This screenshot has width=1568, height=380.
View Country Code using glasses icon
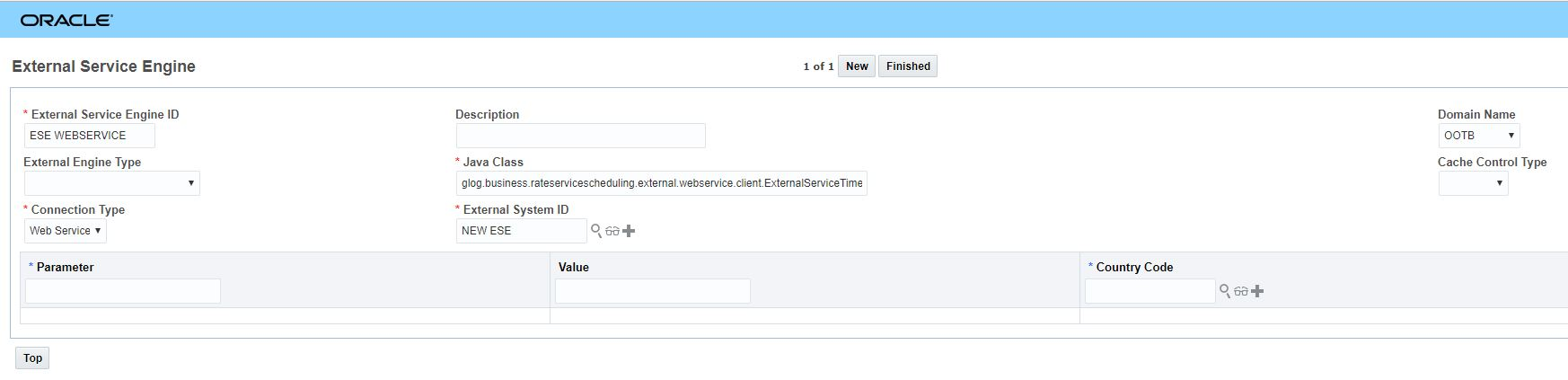(x=1241, y=291)
